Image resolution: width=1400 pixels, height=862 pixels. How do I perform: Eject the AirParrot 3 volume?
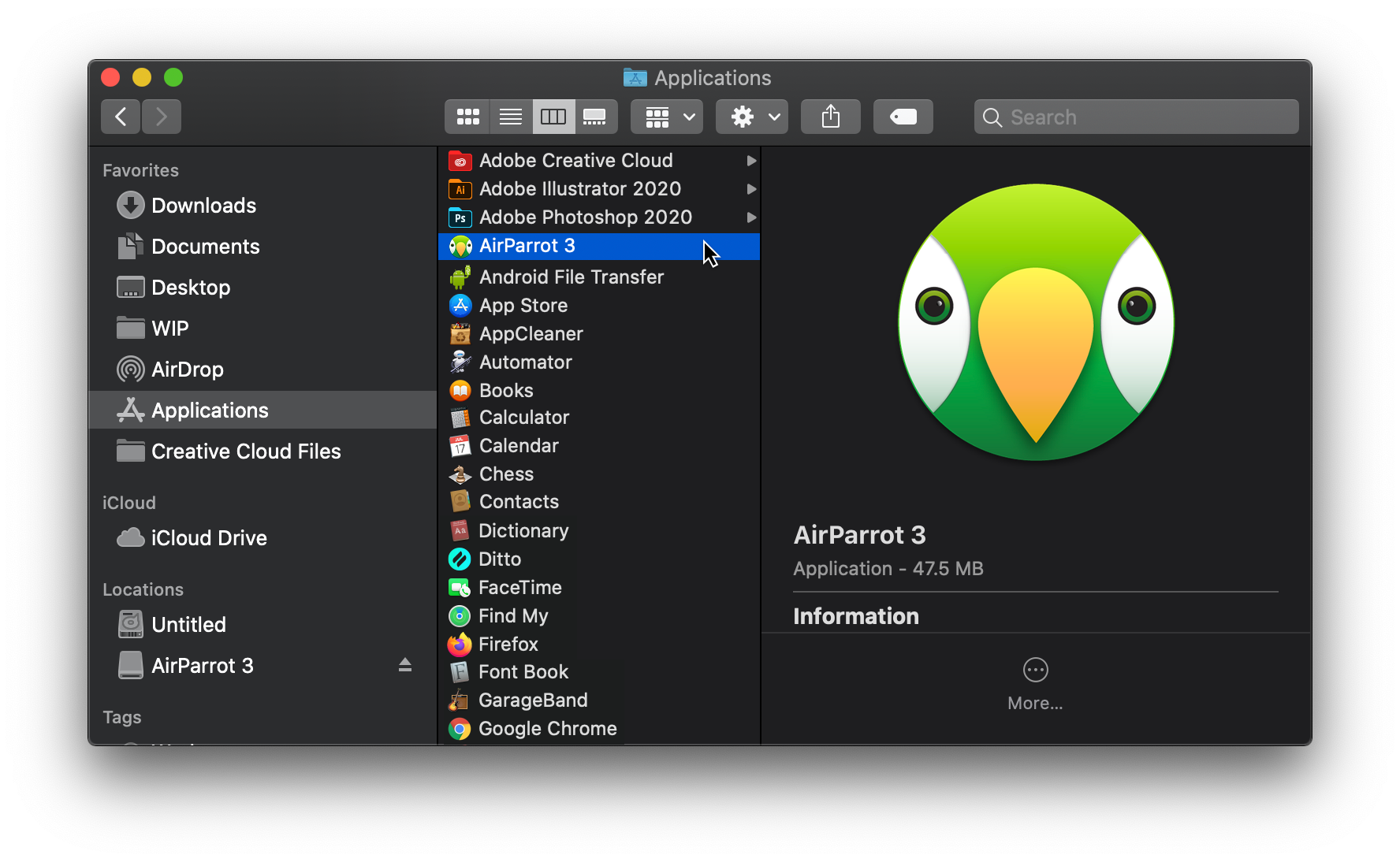[x=405, y=665]
